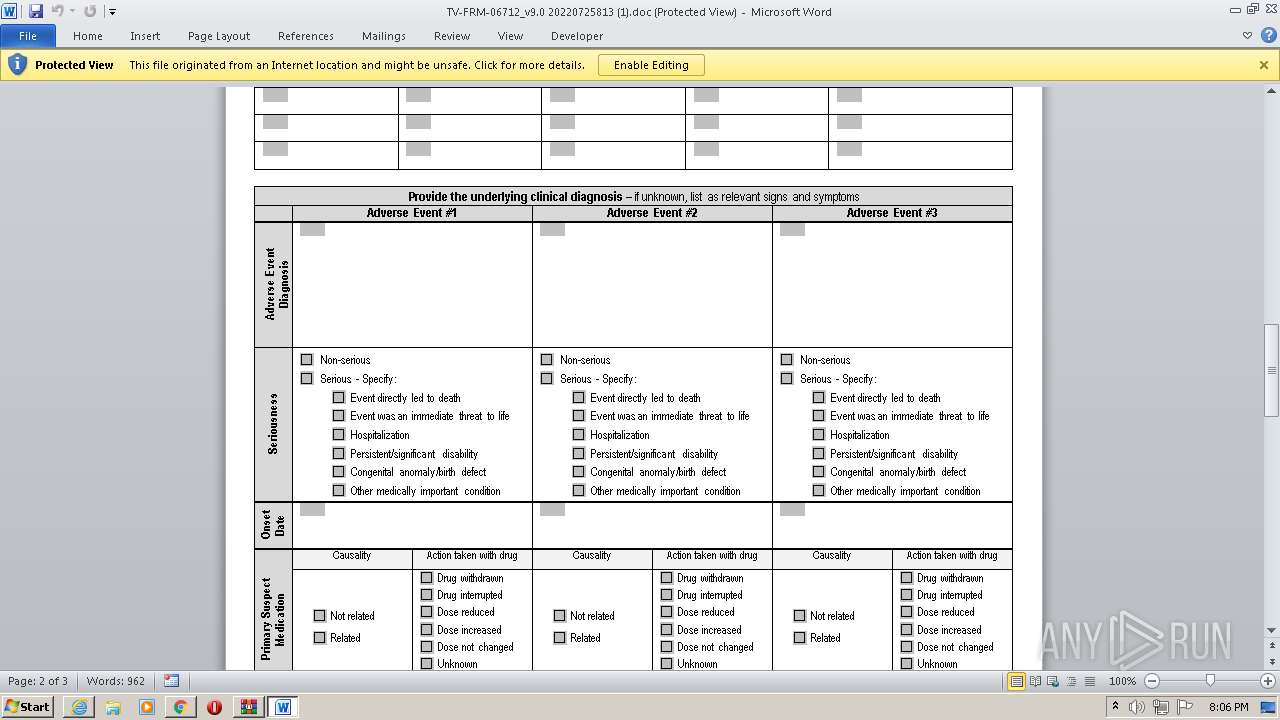Image resolution: width=1280 pixels, height=720 pixels.
Task: Open the File tab
Action: 28,36
